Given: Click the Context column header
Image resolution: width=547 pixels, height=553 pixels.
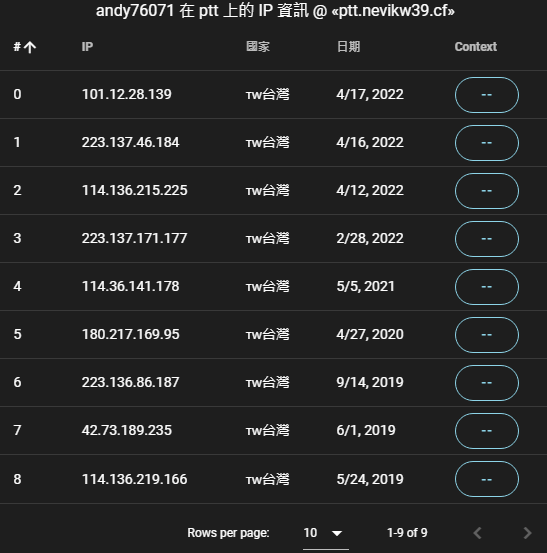Looking at the screenshot, I should pyautogui.click(x=475, y=47).
